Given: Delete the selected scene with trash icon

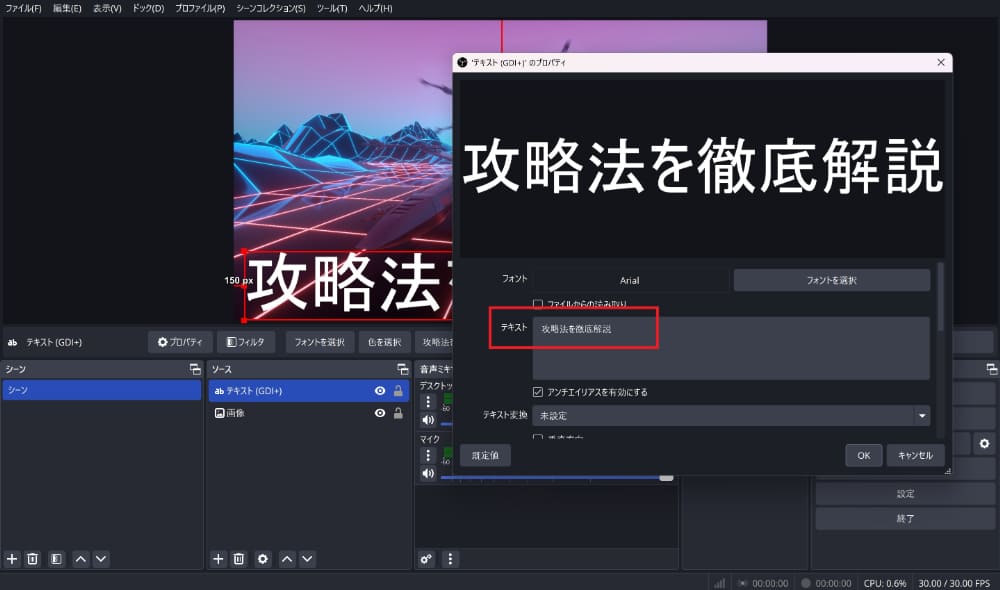Looking at the screenshot, I should click(x=33, y=559).
